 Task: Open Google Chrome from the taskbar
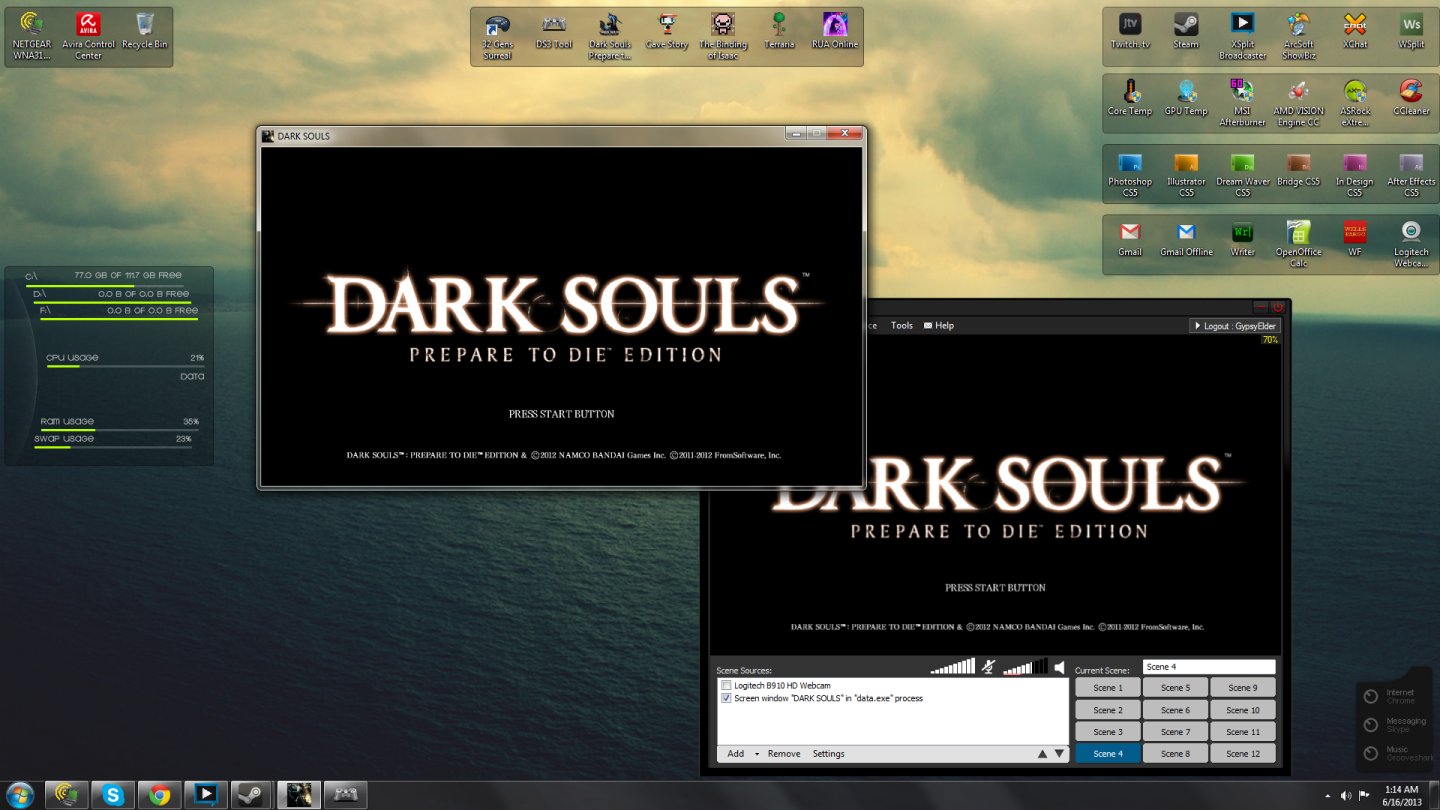159,795
